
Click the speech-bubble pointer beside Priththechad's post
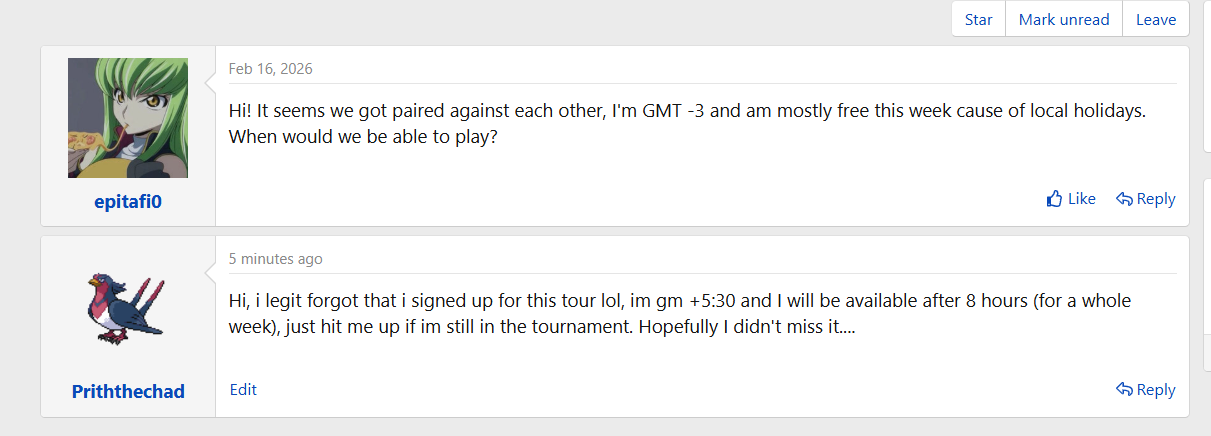pos(210,269)
